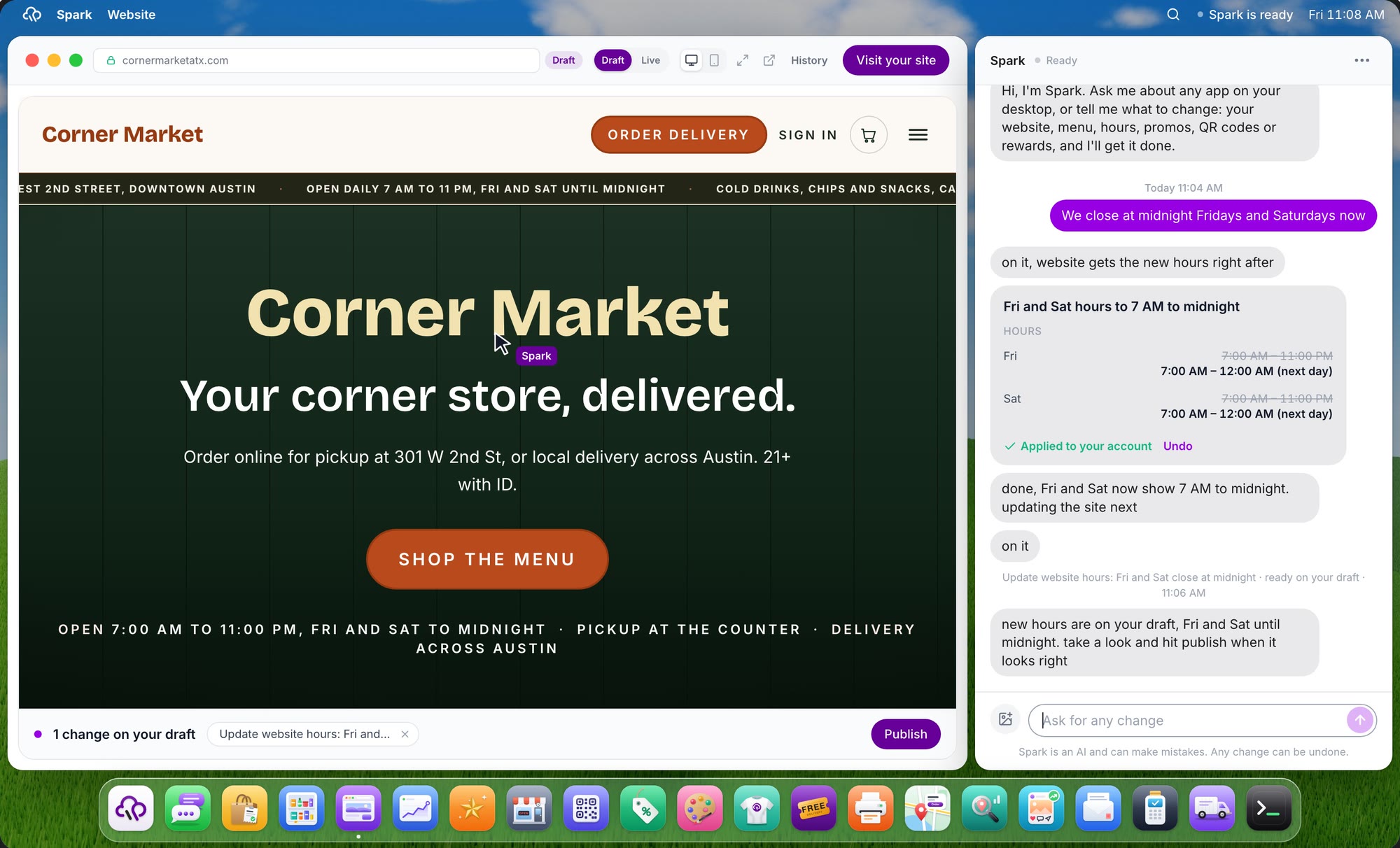Dismiss the Update website hours change chip
1400x848 pixels.
tap(405, 734)
